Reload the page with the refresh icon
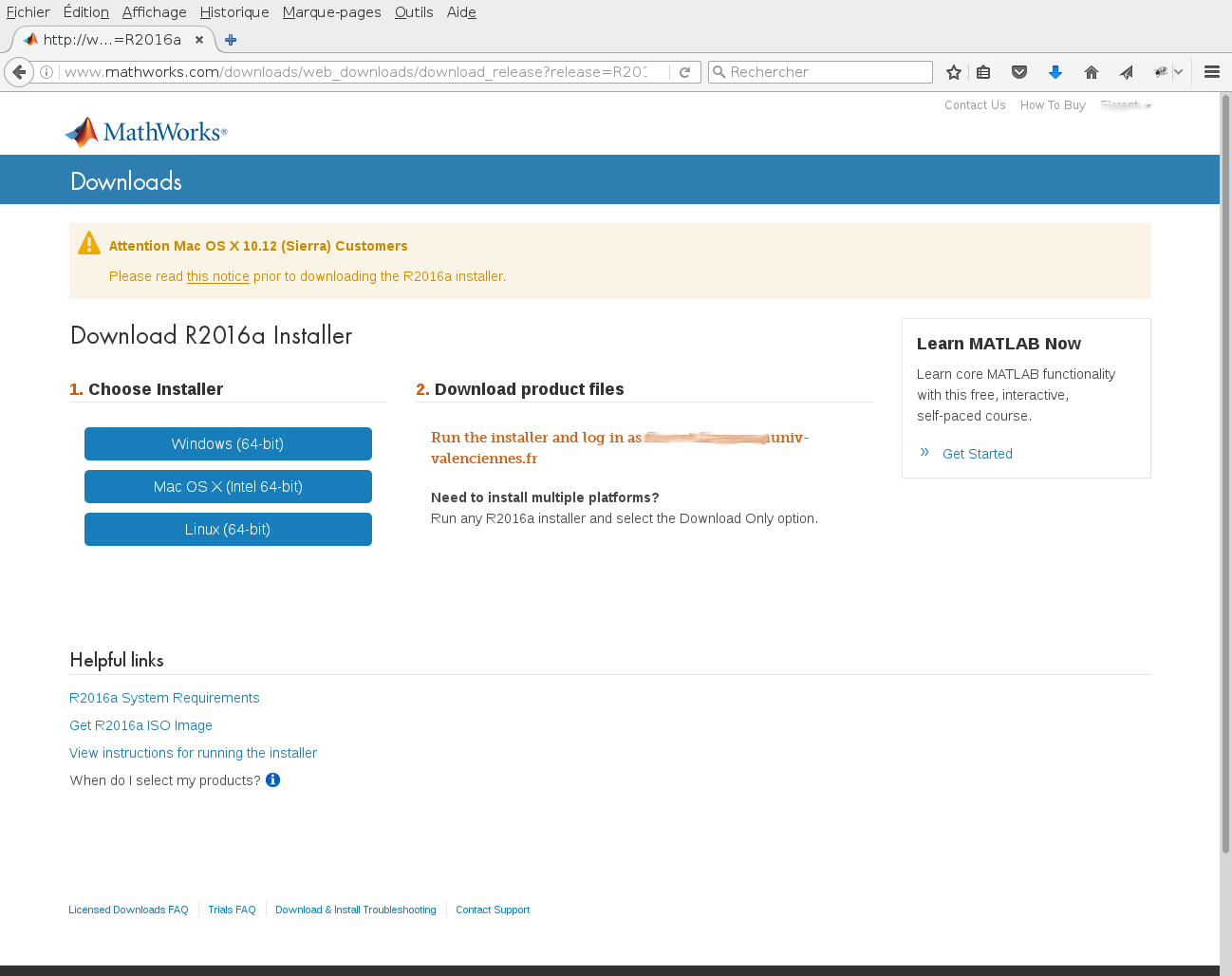This screenshot has height=976, width=1232. point(684,72)
